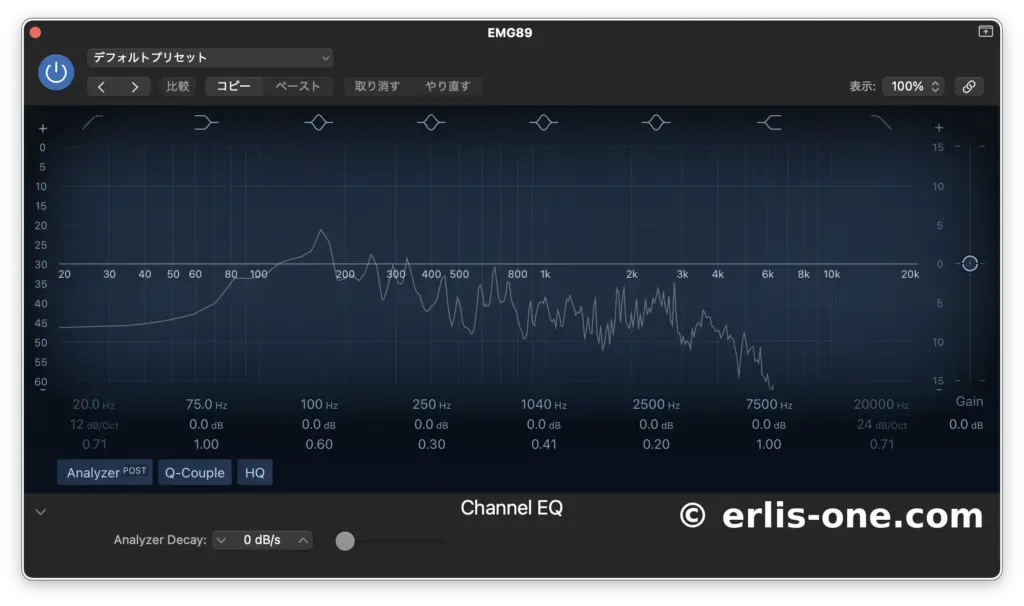
Task: Toggle the 100 Hz parametric band icon
Action: click(x=318, y=122)
